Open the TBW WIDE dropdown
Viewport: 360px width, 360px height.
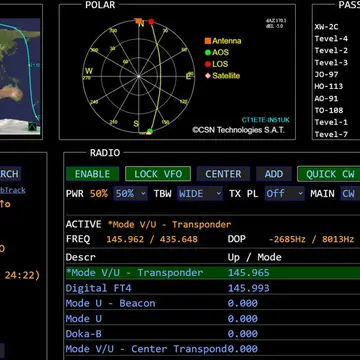pos(200,194)
